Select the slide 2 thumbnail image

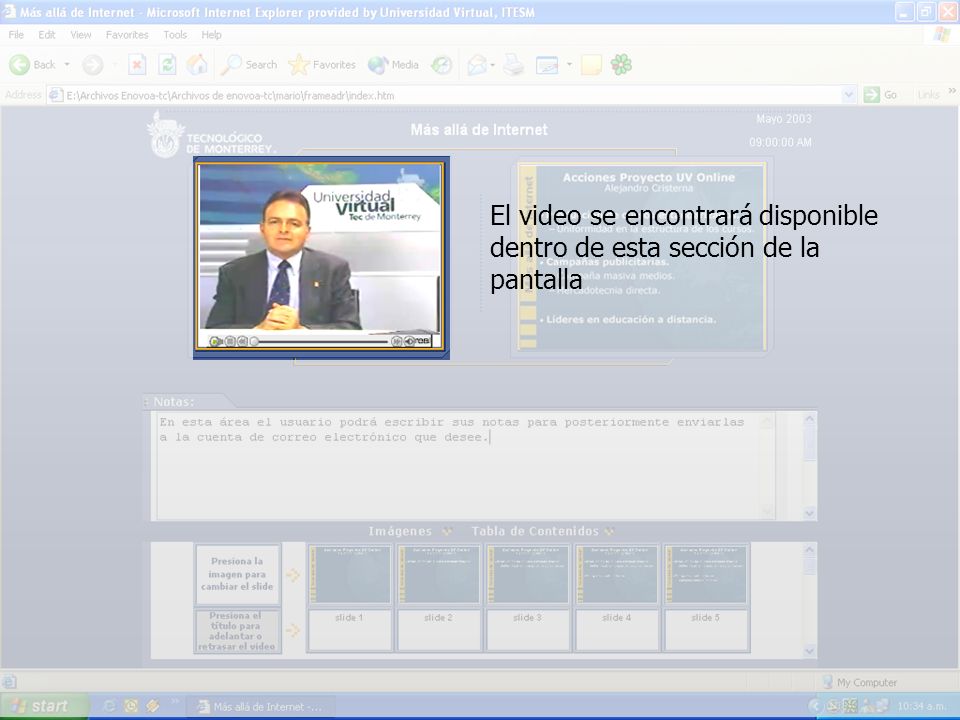pyautogui.click(x=438, y=574)
